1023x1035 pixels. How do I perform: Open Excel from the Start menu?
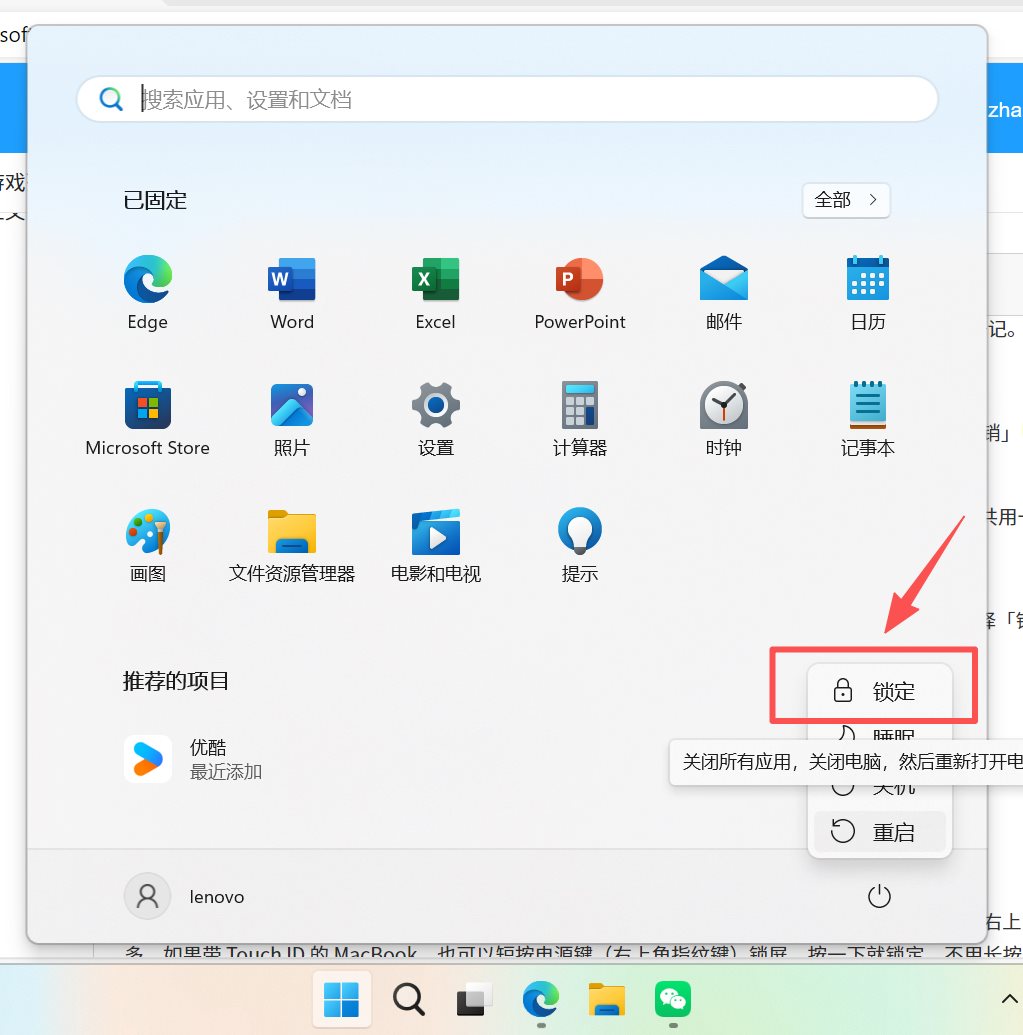click(436, 292)
